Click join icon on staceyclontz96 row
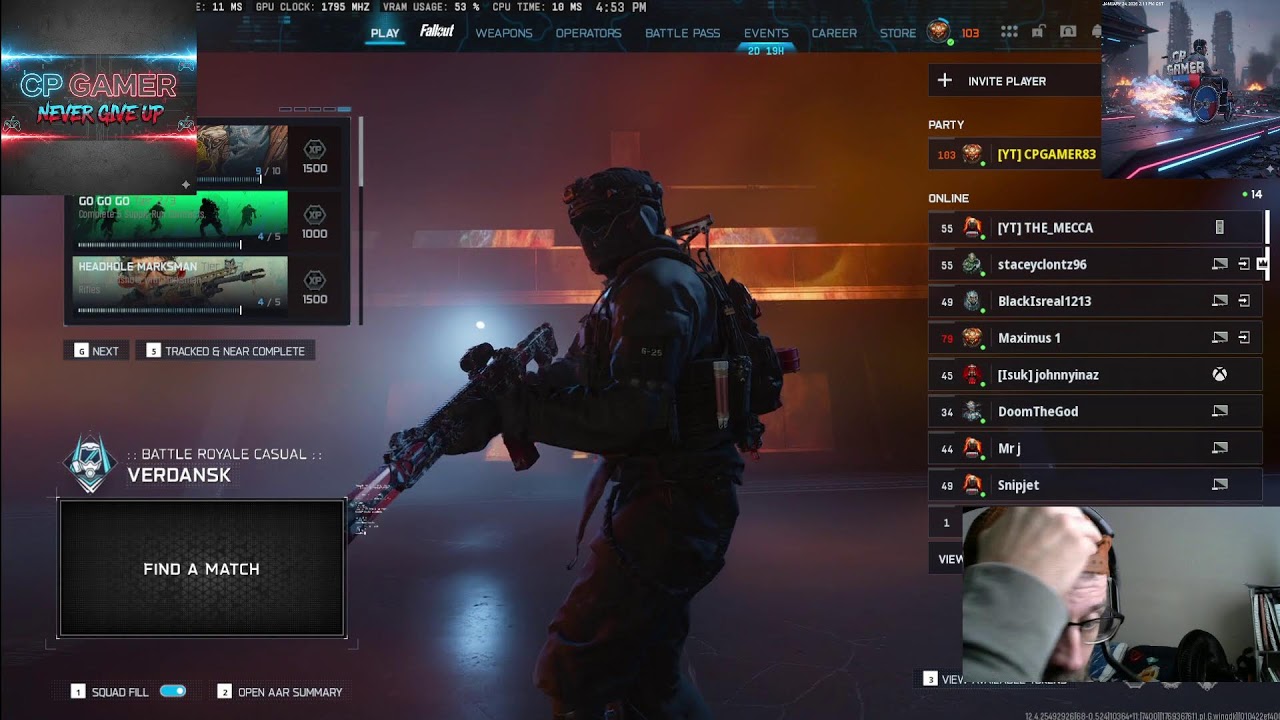 click(x=1244, y=264)
